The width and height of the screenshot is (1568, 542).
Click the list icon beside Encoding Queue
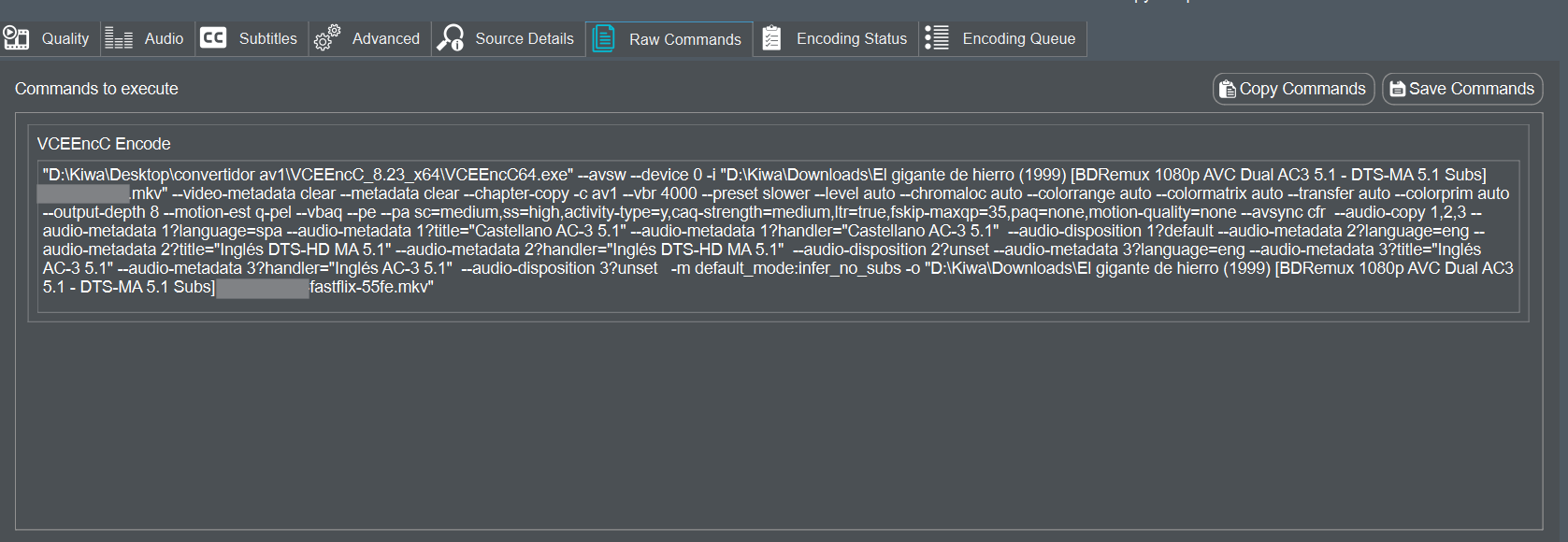(x=936, y=38)
